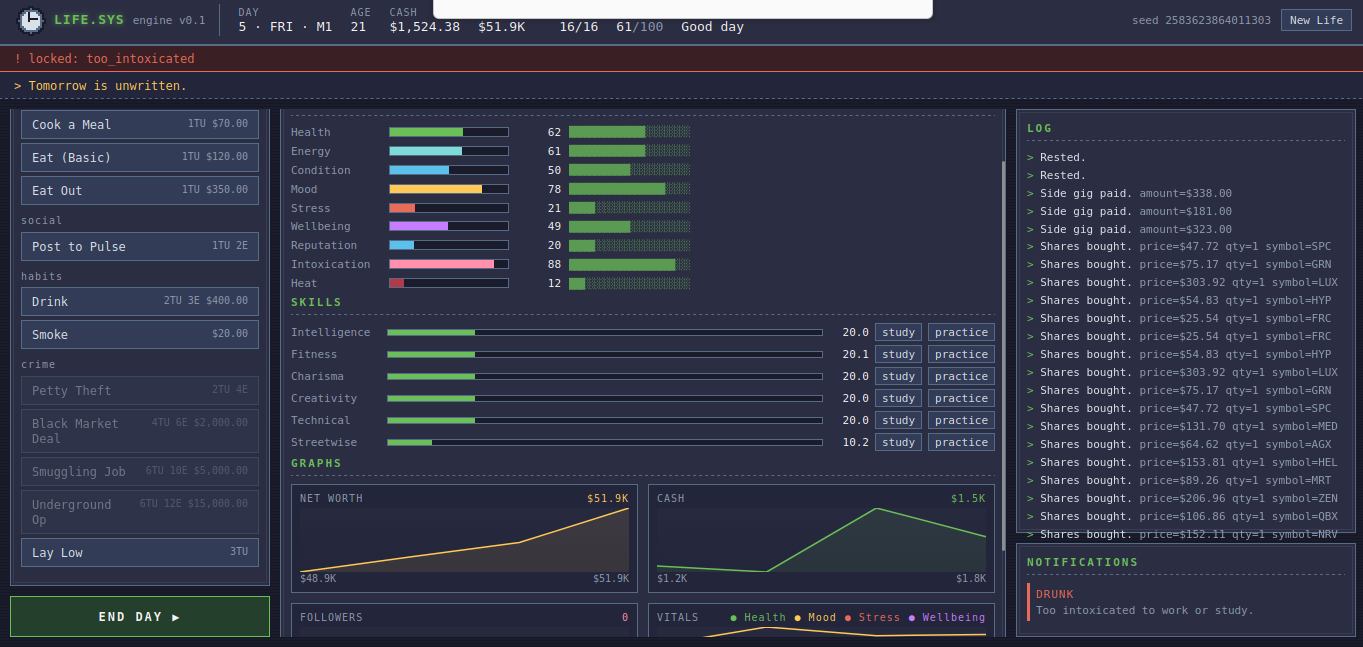
Task: Click the clock logo icon
Action: pos(31,20)
